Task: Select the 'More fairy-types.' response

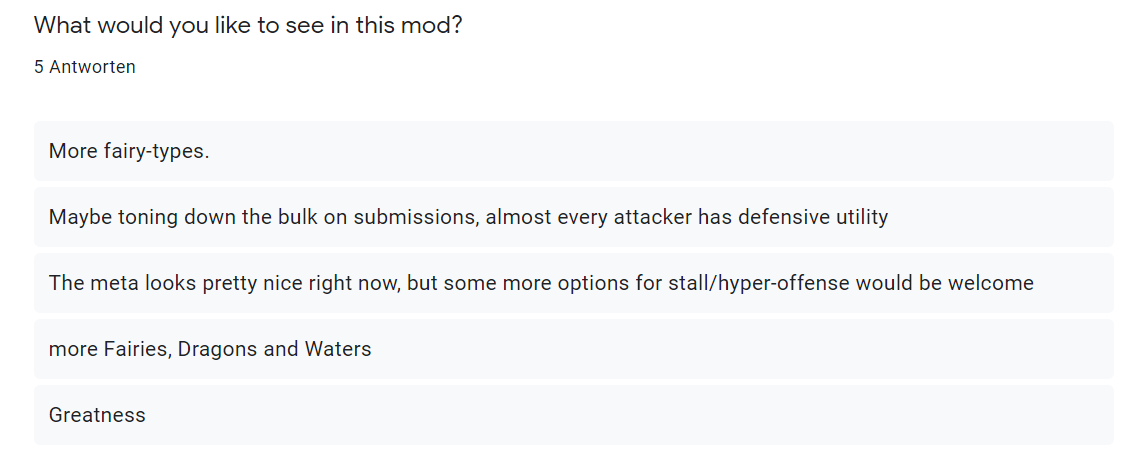Action: click(573, 151)
